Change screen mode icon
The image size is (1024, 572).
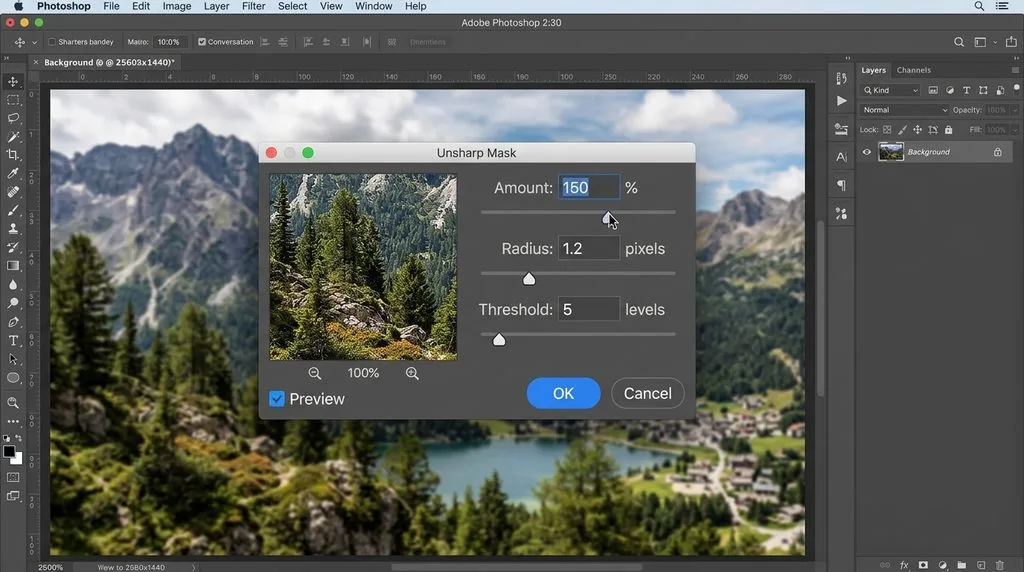click(13, 496)
